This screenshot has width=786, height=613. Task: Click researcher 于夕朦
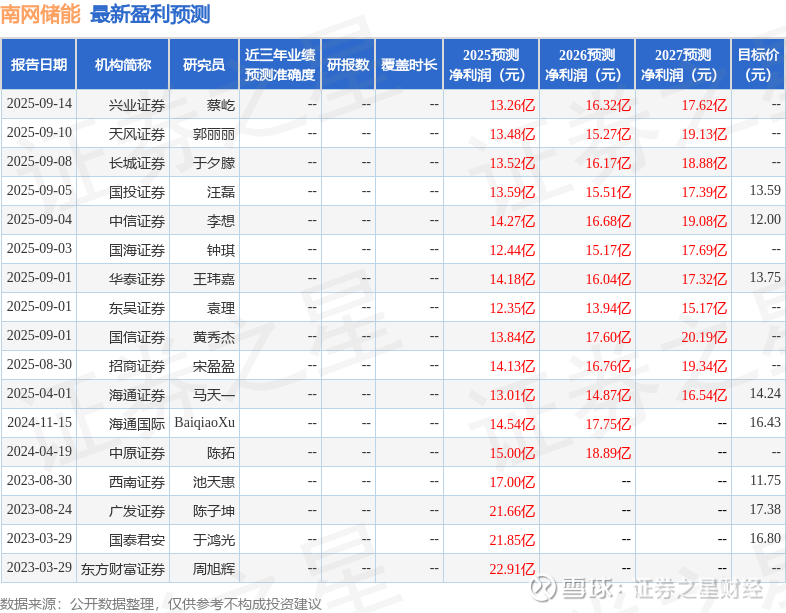pyautogui.click(x=214, y=163)
